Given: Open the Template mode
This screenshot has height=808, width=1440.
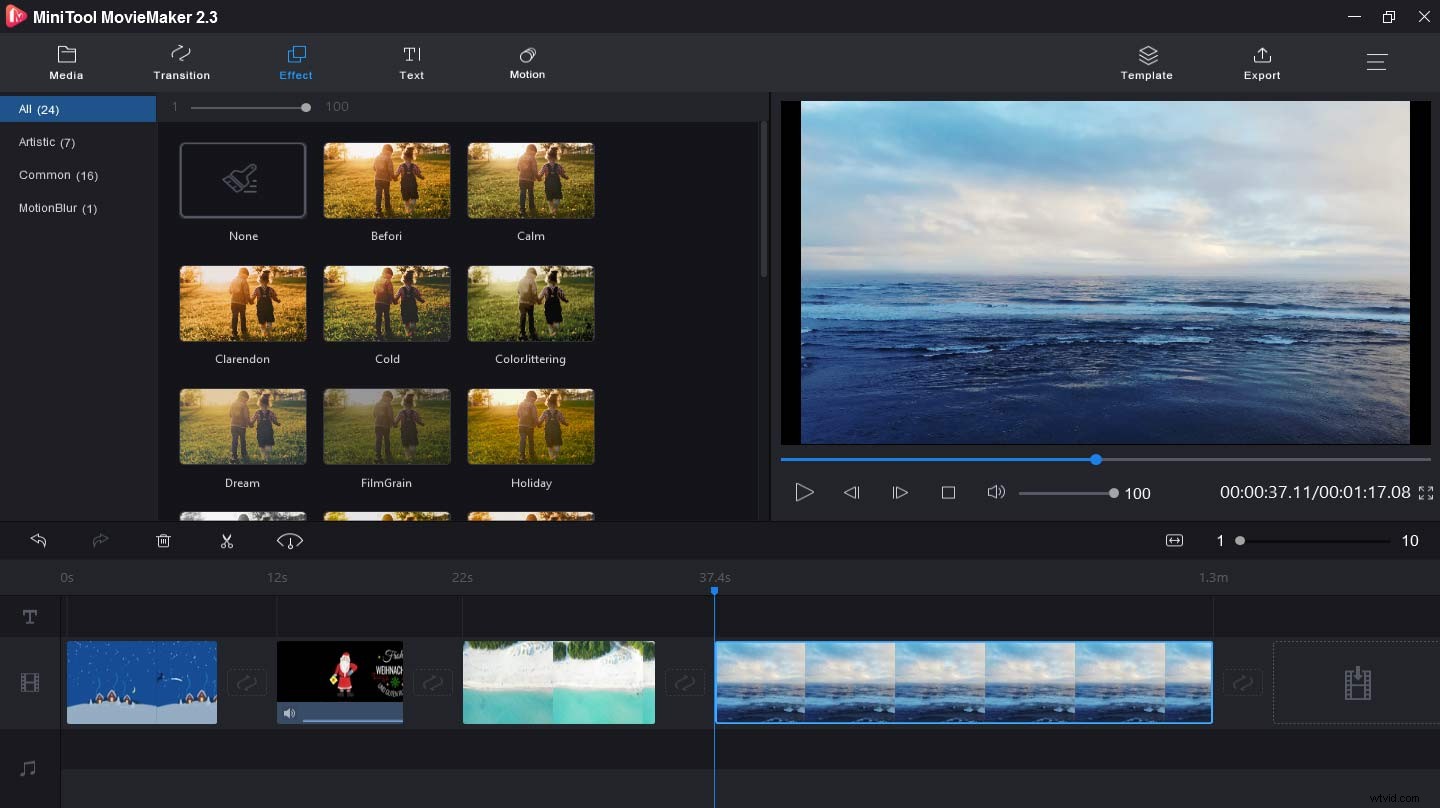Looking at the screenshot, I should [1146, 62].
